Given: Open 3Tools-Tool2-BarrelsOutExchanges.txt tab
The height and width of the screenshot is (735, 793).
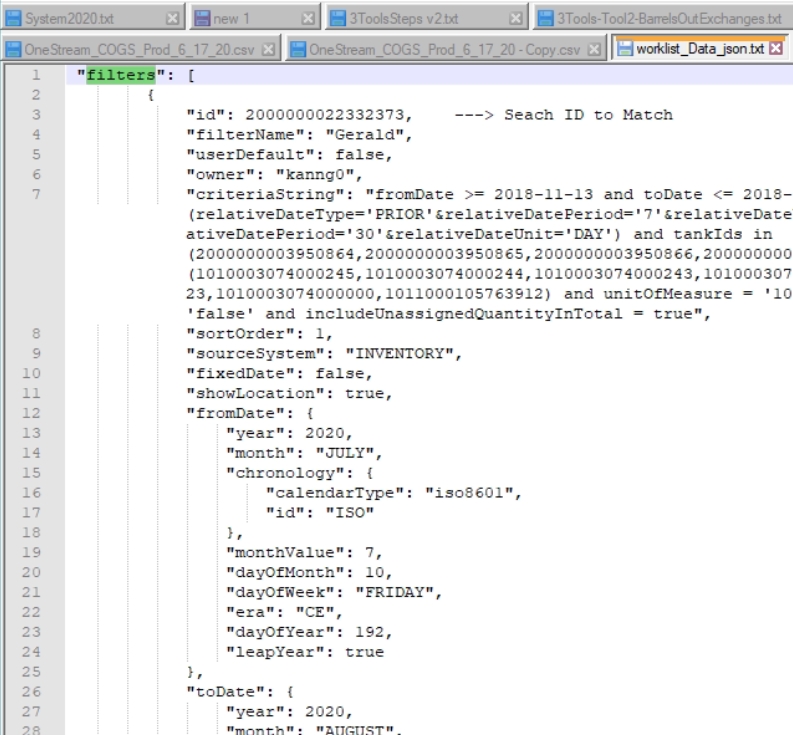Looking at the screenshot, I should pyautogui.click(x=663, y=19).
